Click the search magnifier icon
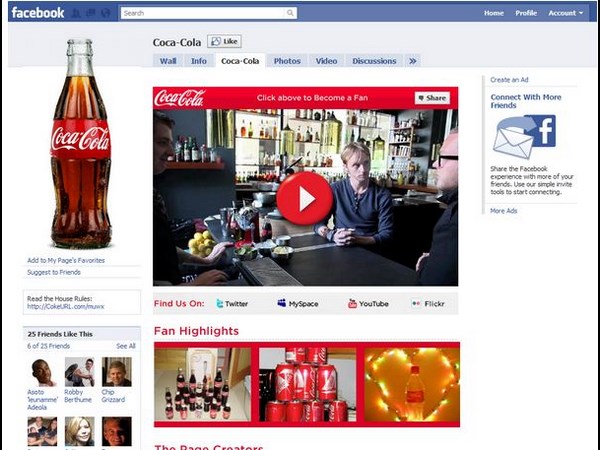The height and width of the screenshot is (450, 600). click(290, 13)
